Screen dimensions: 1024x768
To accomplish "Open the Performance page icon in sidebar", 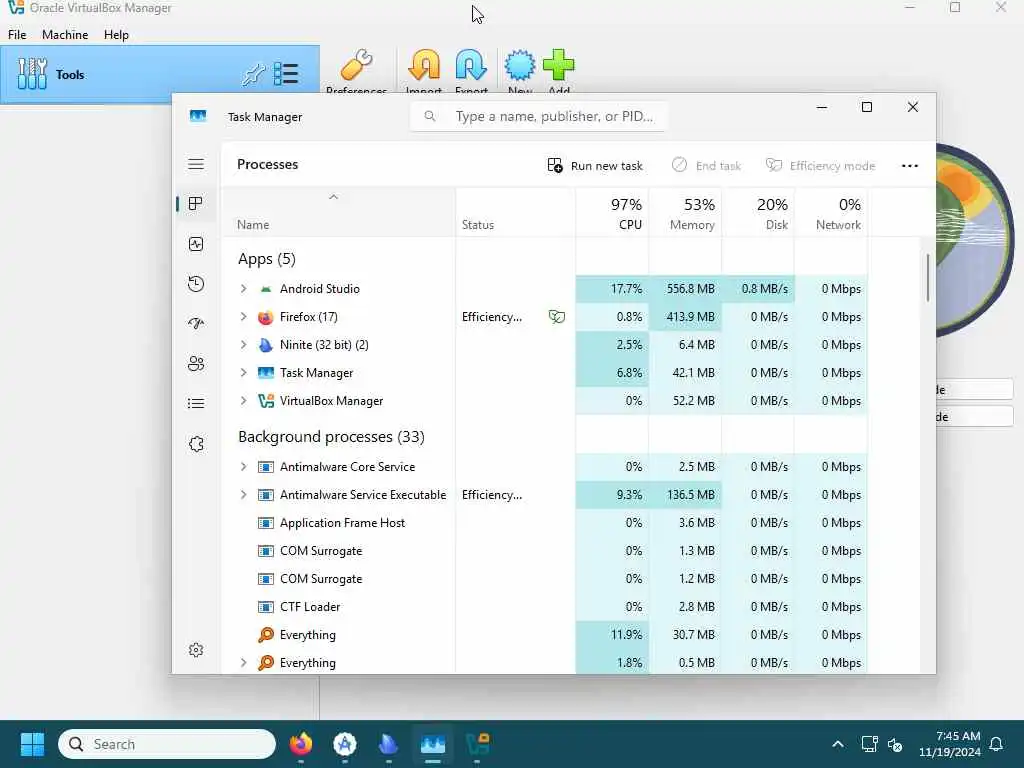I will tap(196, 244).
